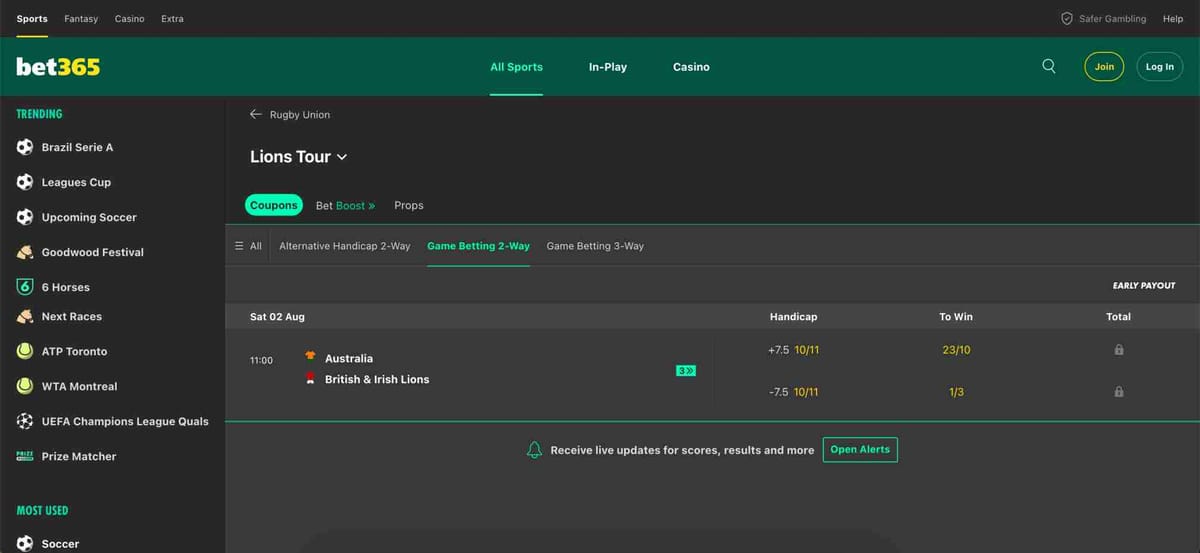Click soccer ball icon next to Brazil Serie A
The image size is (1200, 553).
pyautogui.click(x=25, y=147)
